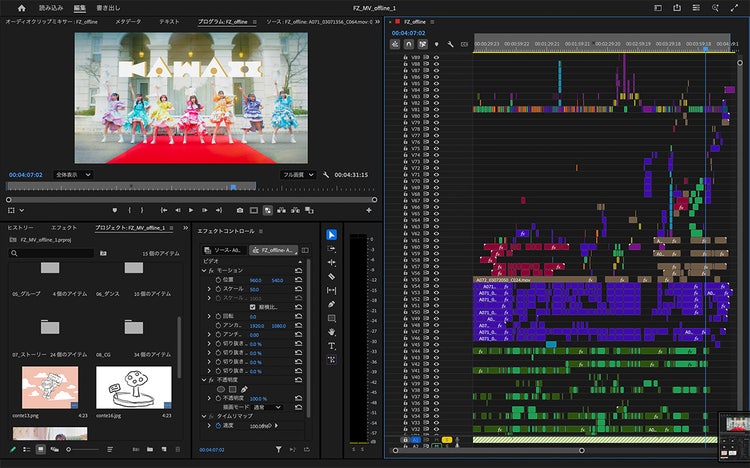Screen dimensions: 750x468
Task: Select the conte16.jpg thumbnail
Action: point(133,387)
